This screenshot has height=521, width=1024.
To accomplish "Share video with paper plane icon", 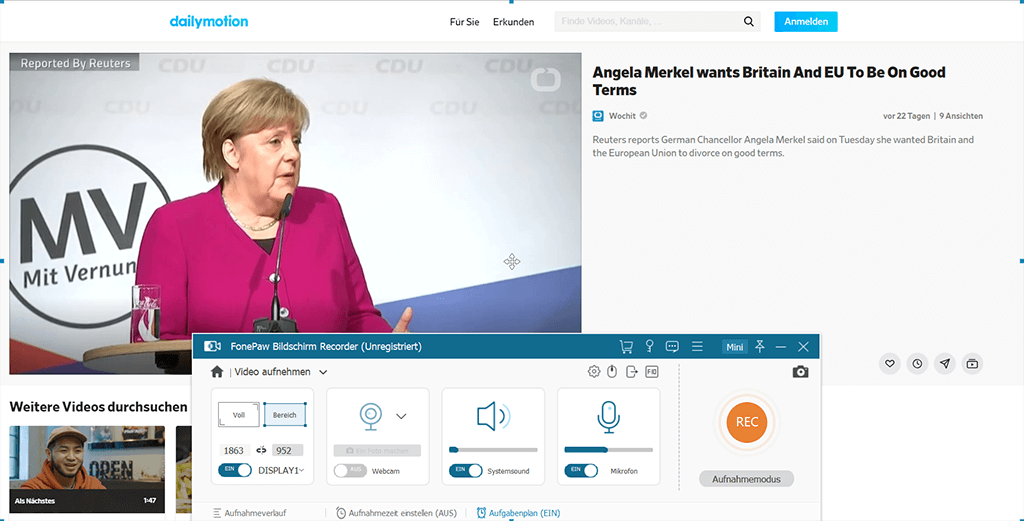I will [944, 364].
